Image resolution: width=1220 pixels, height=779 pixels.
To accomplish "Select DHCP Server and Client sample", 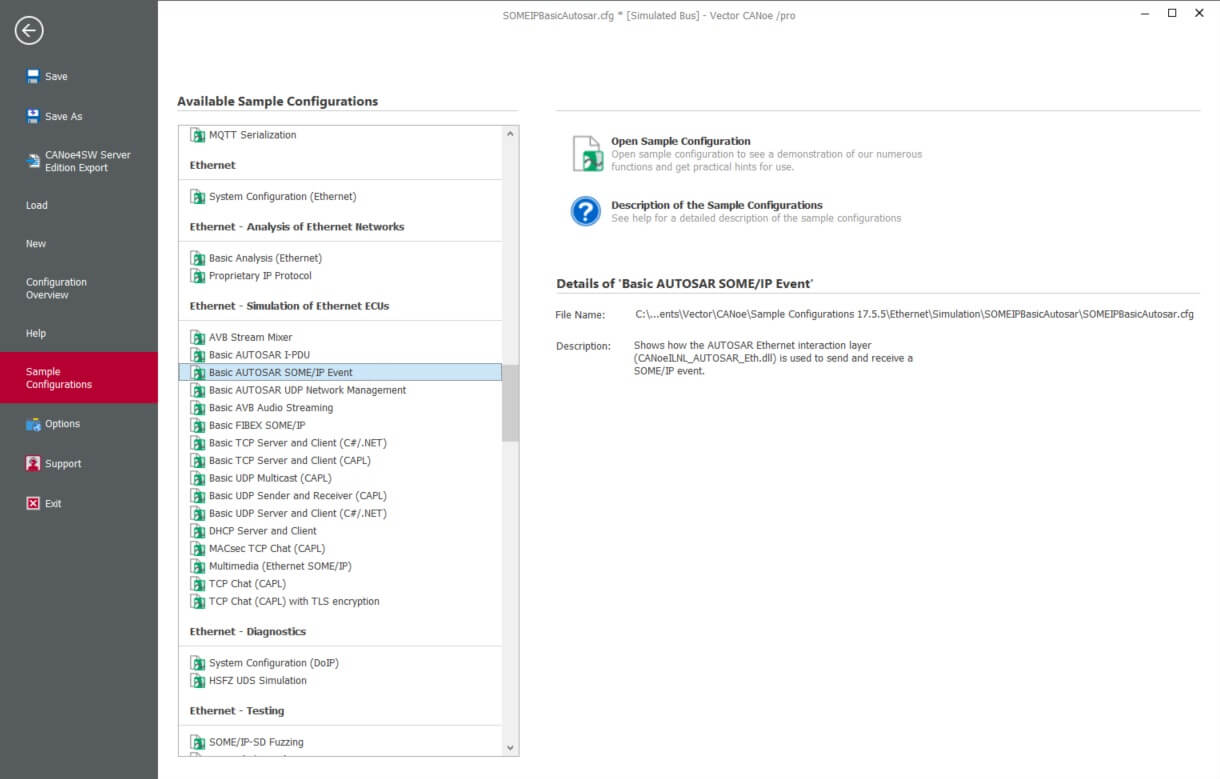I will [262, 531].
